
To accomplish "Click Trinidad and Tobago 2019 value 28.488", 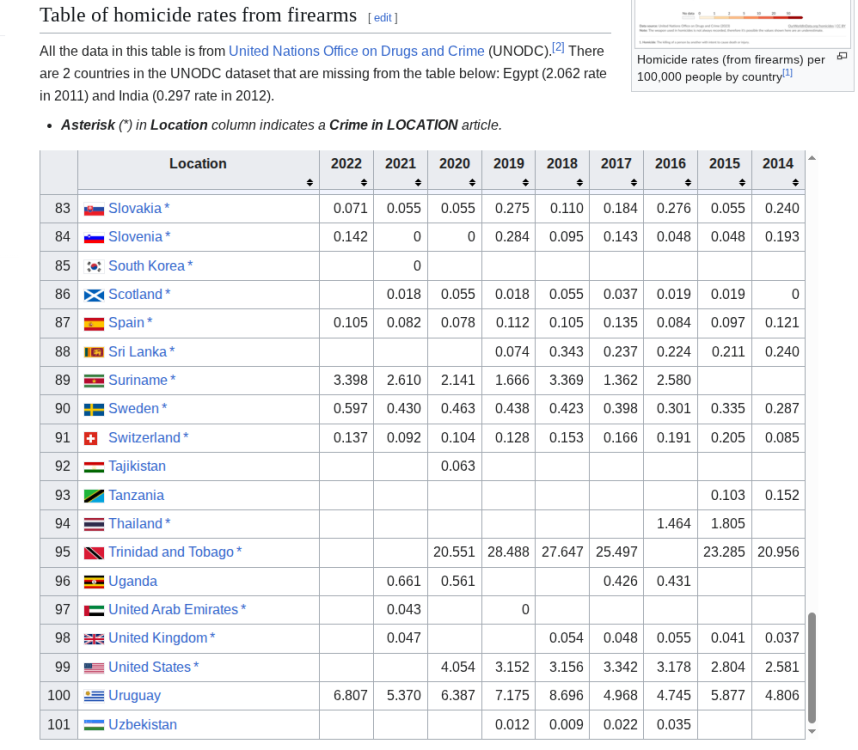I will [508, 552].
